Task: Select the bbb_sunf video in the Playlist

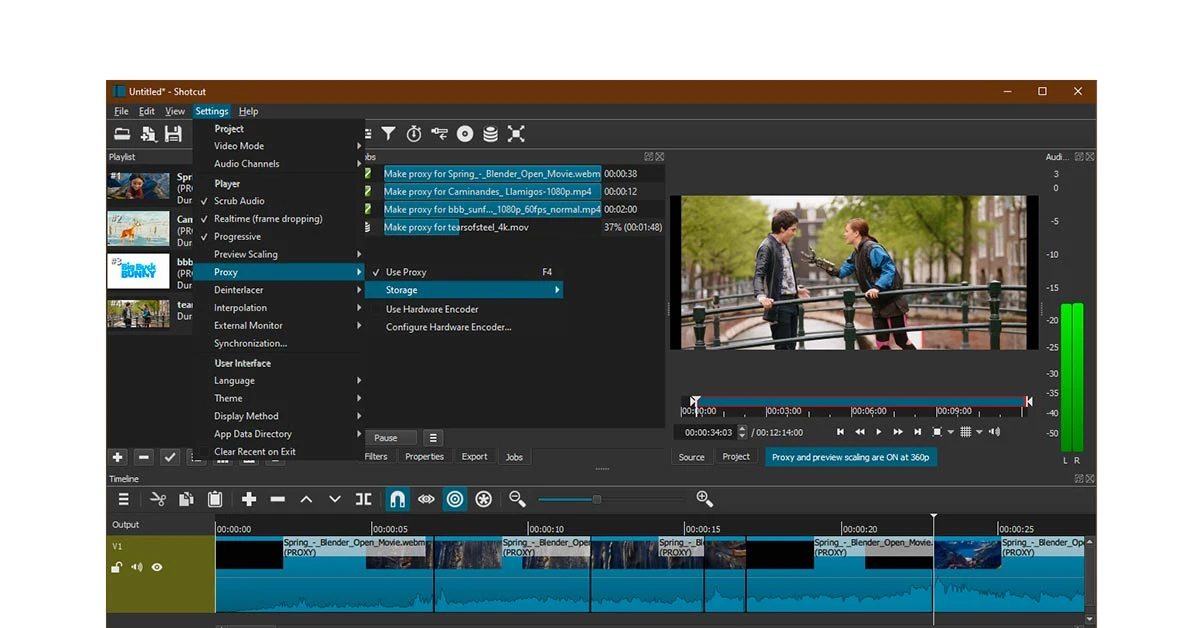Action: pos(138,270)
